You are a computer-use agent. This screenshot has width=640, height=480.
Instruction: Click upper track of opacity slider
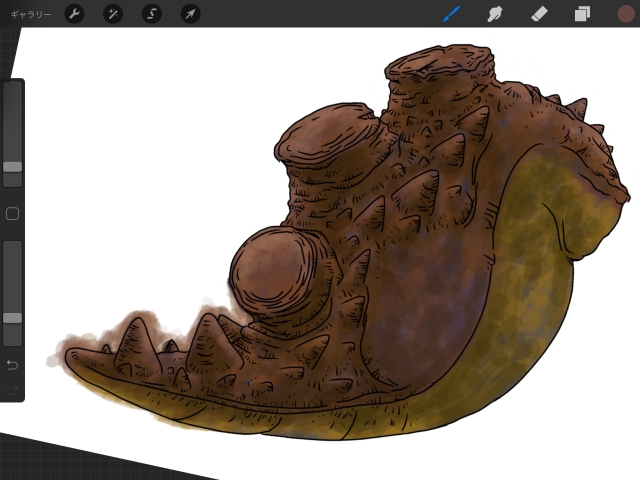pos(13,270)
